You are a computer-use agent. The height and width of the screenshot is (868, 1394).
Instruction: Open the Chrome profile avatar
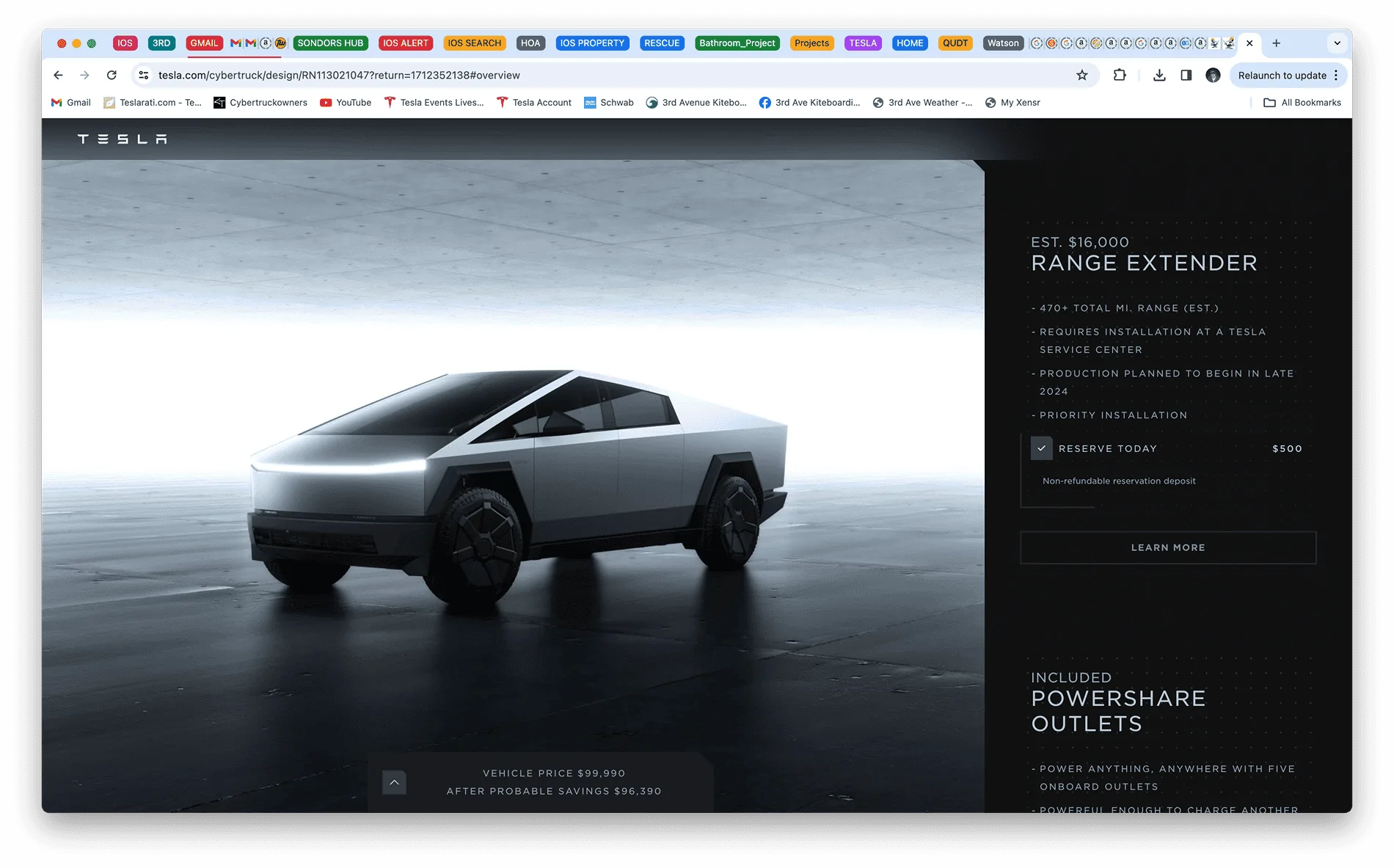coord(1213,75)
